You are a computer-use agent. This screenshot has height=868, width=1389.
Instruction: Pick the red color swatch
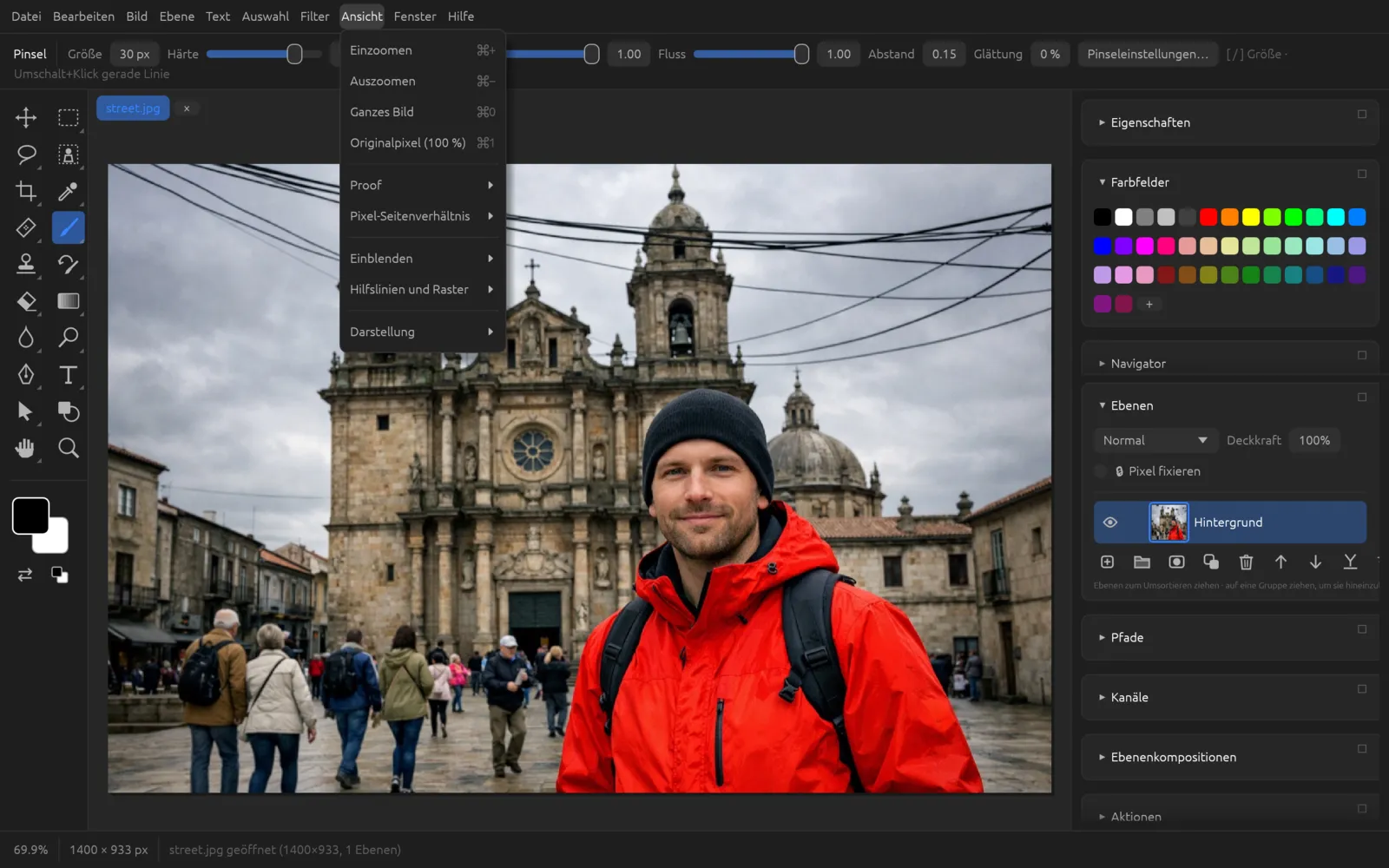click(1208, 217)
